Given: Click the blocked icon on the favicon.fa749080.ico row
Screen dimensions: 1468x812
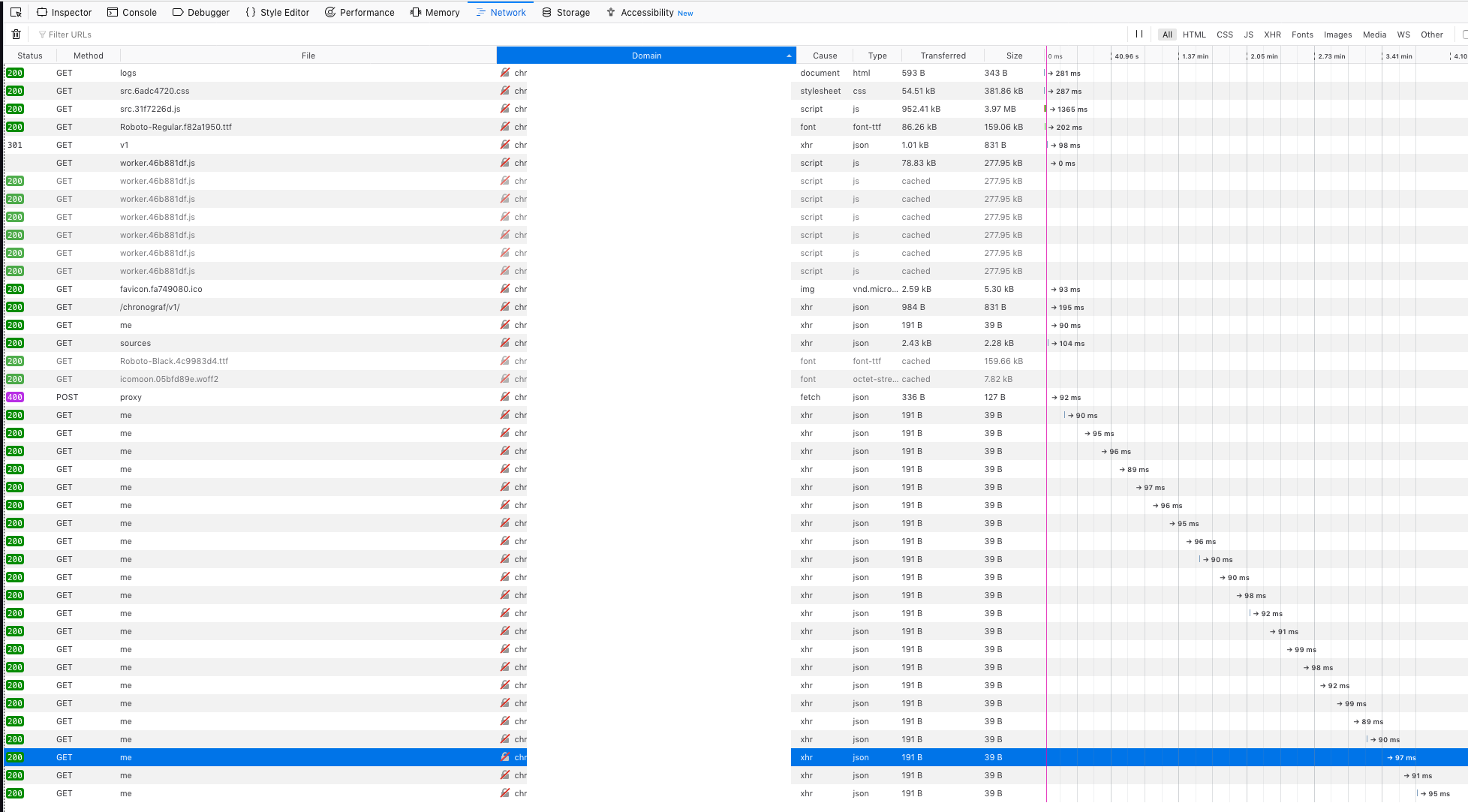Looking at the screenshot, I should 505,289.
